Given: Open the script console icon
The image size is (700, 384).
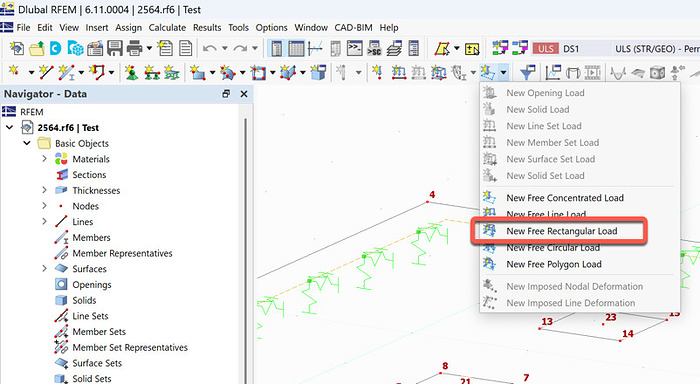Looking at the screenshot, I should (354, 48).
